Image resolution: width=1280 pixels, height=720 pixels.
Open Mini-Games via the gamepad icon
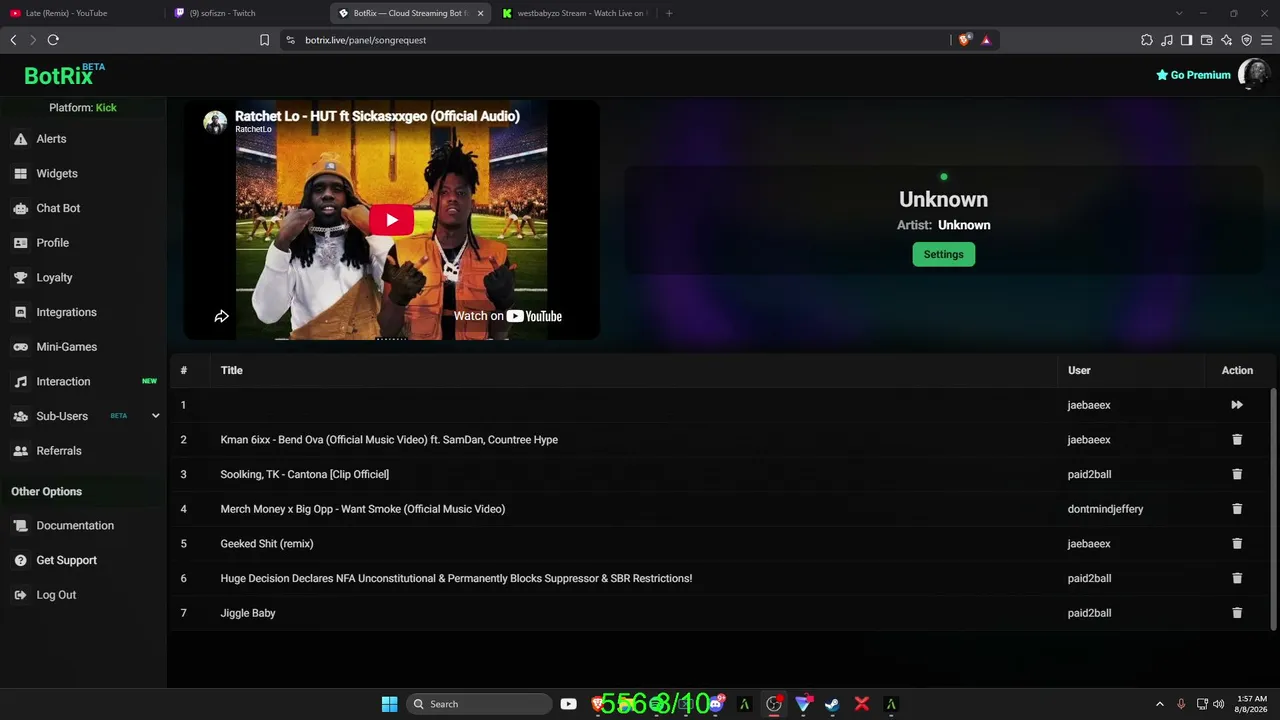click(20, 347)
